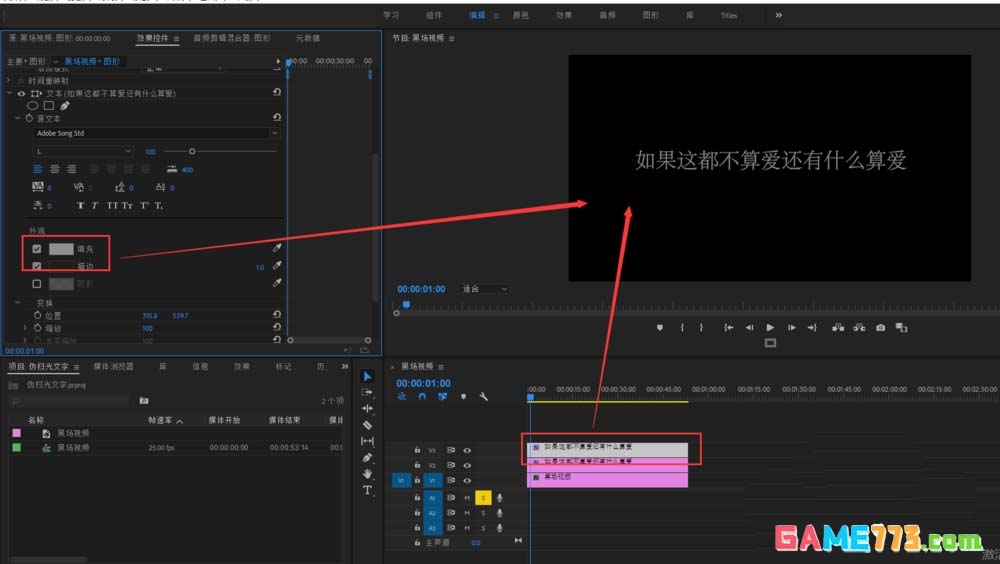Click the pen mask icon under the text effect
Viewport: 1000px width, 564px height.
coord(64,105)
